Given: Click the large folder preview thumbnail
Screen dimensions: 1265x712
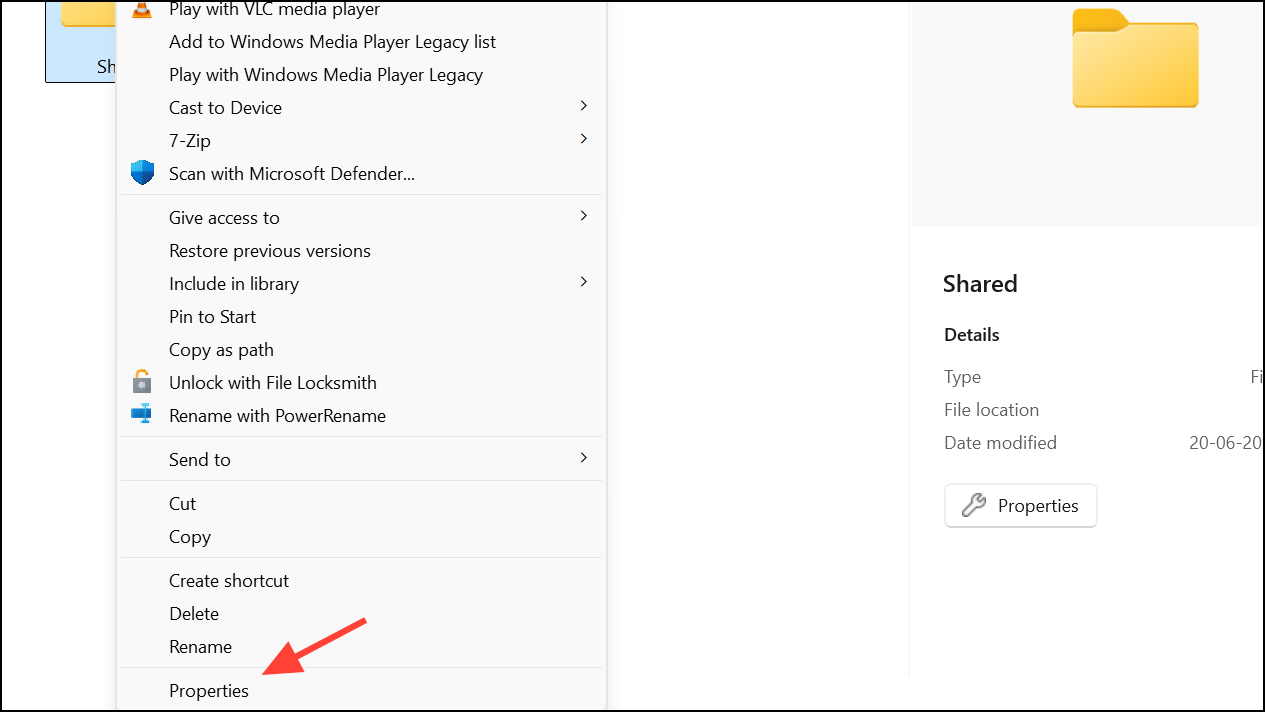Looking at the screenshot, I should [1135, 58].
